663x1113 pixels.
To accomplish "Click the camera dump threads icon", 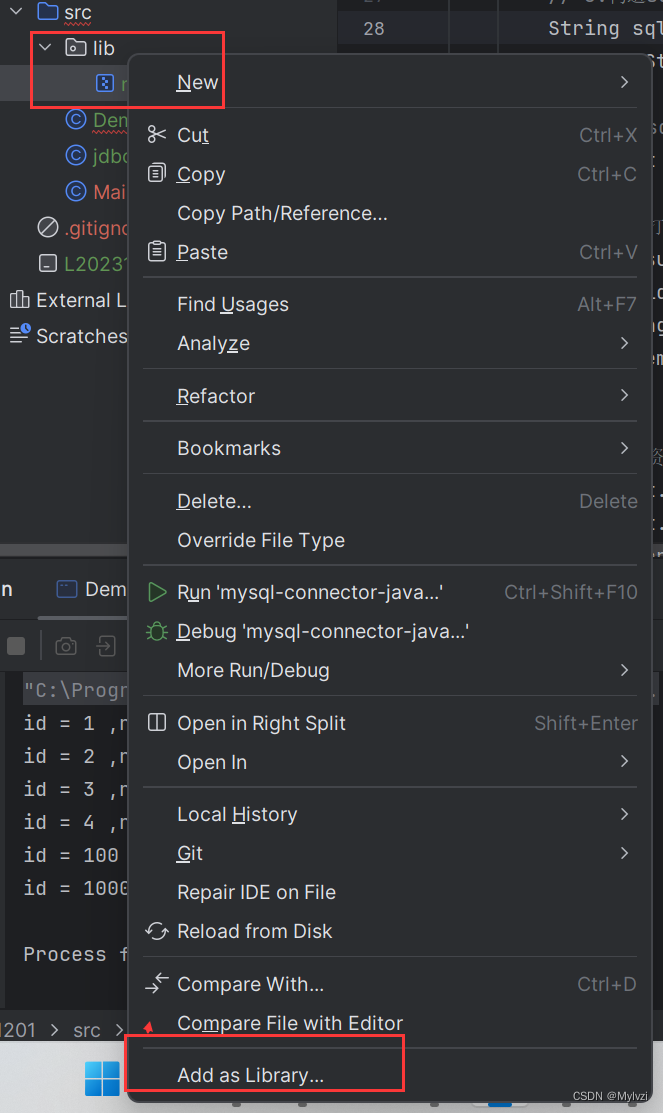I will coord(66,645).
